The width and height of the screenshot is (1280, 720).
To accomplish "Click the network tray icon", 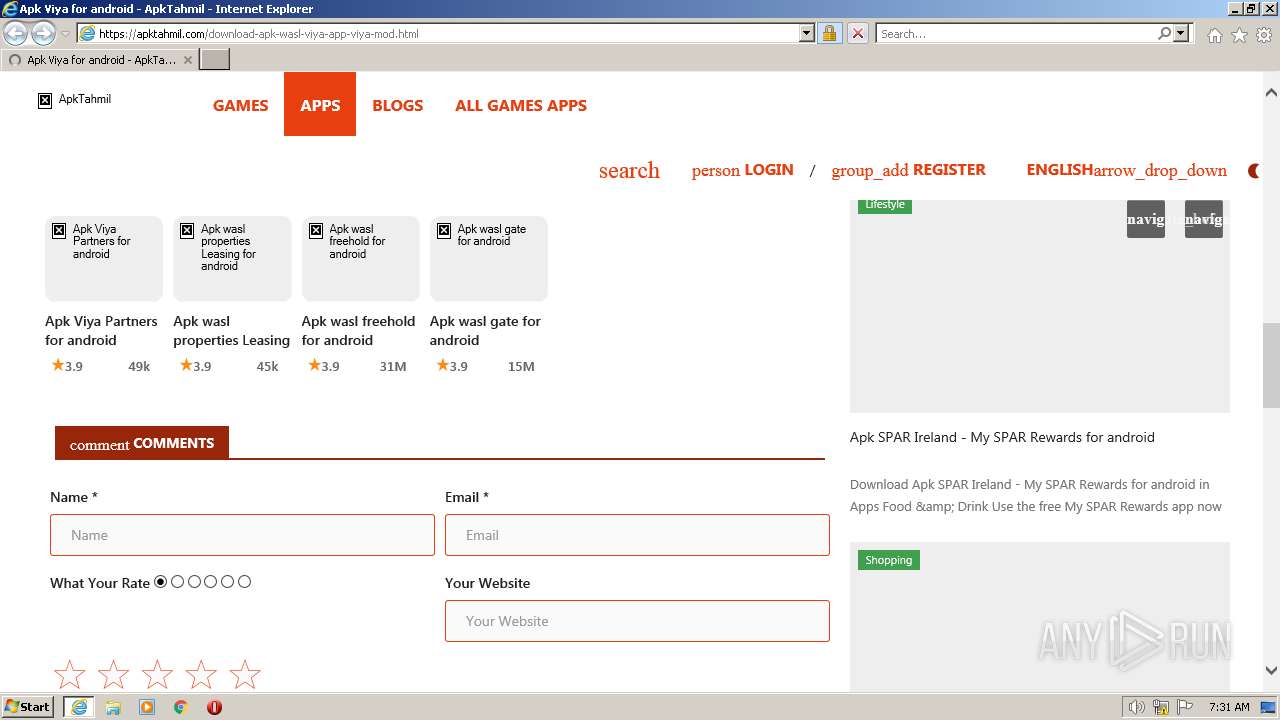I will pos(1161,707).
